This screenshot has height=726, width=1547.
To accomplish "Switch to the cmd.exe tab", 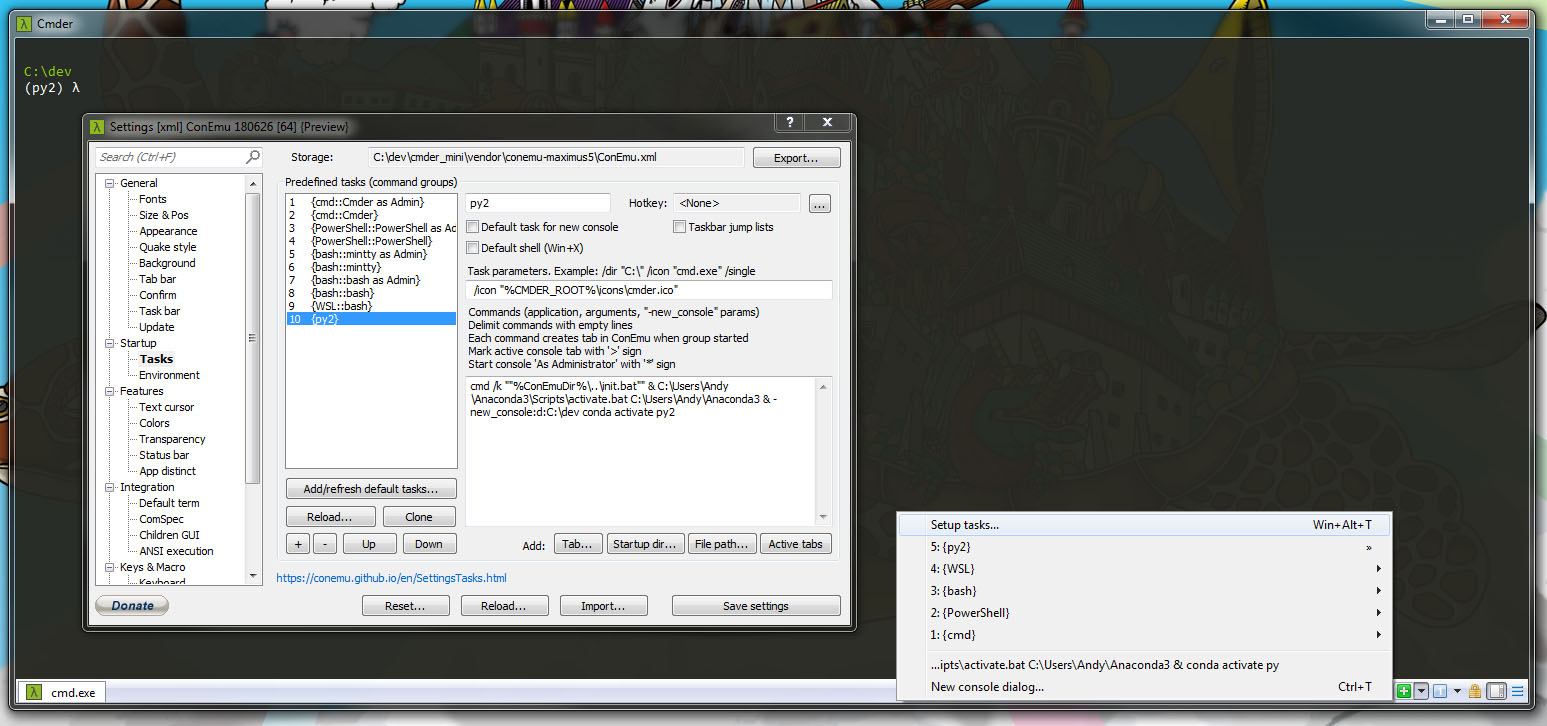I will pos(62,692).
